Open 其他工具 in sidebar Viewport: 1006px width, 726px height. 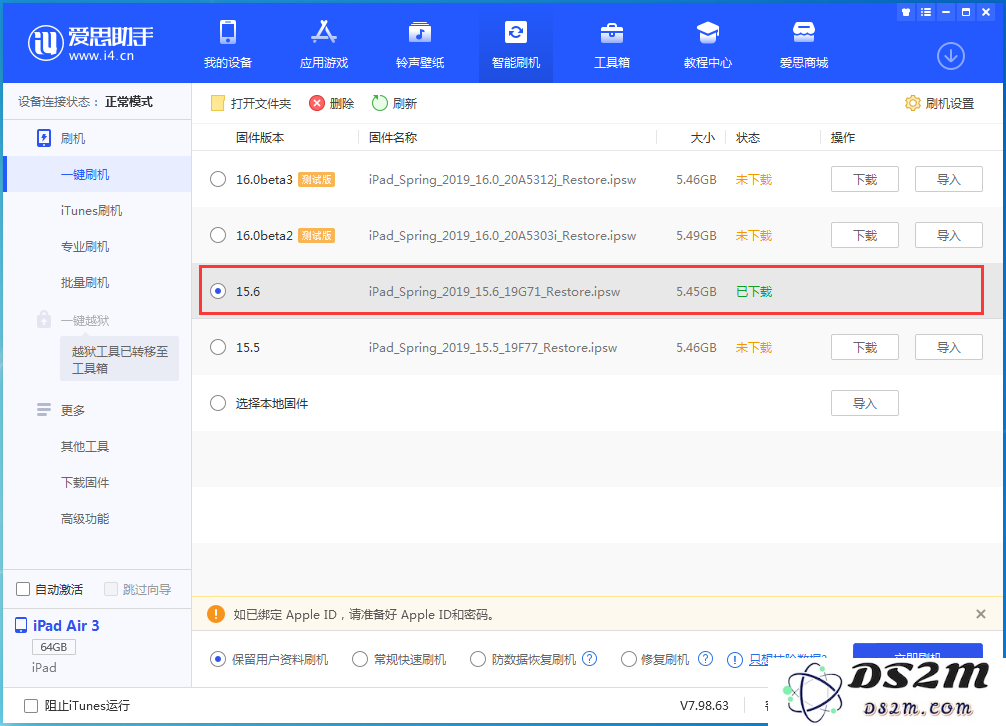tap(85, 446)
